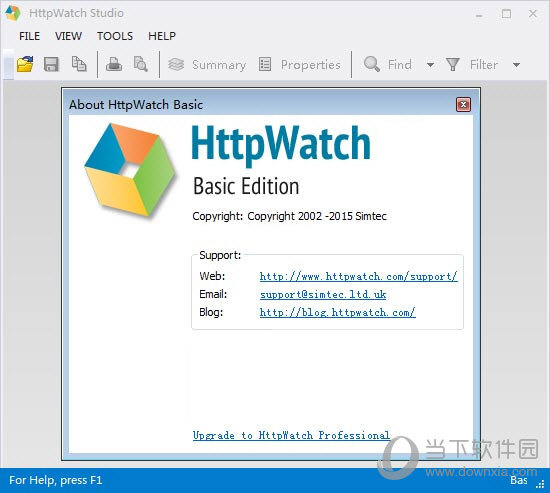The width and height of the screenshot is (550, 493).
Task: Open the VIEW menu
Action: [68, 36]
